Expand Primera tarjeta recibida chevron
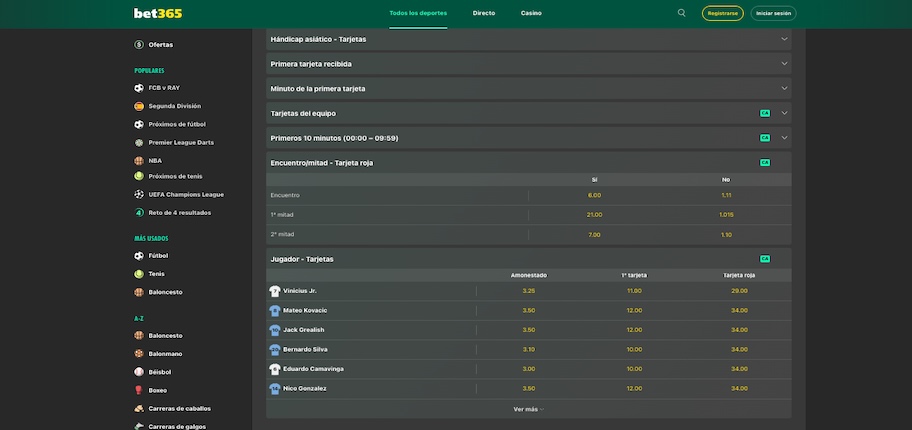The height and width of the screenshot is (430, 912). coord(784,64)
